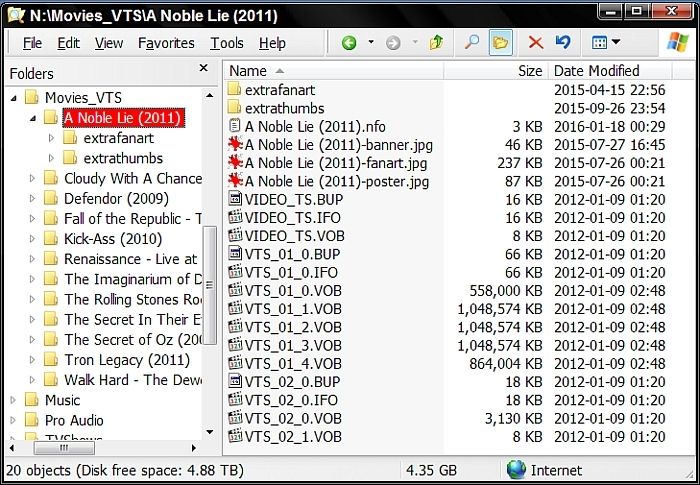Screen dimensions: 700x485
Task: Click the VIDEO_TS.BUP file icon
Action: pos(235,198)
